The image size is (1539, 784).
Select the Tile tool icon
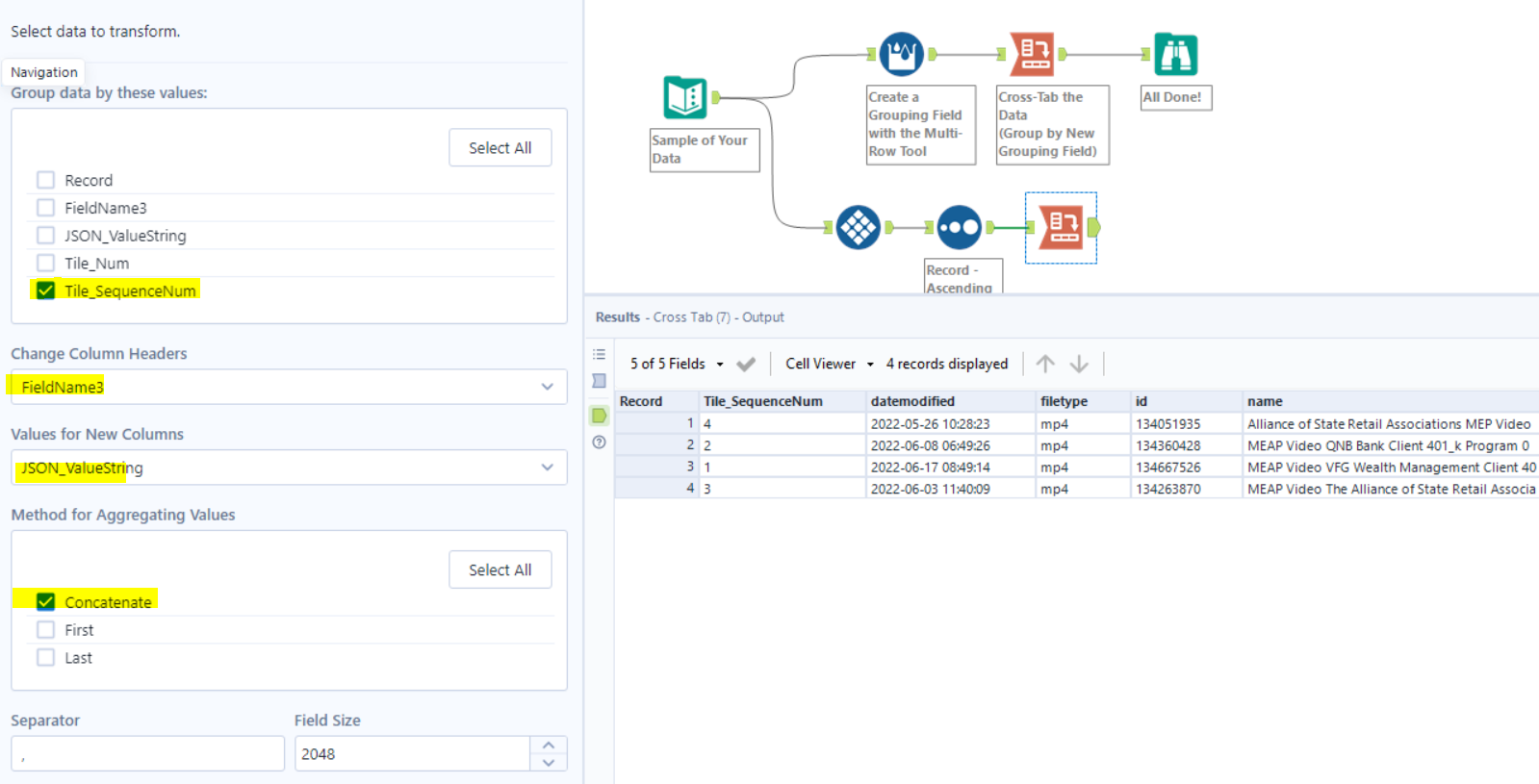(x=858, y=228)
